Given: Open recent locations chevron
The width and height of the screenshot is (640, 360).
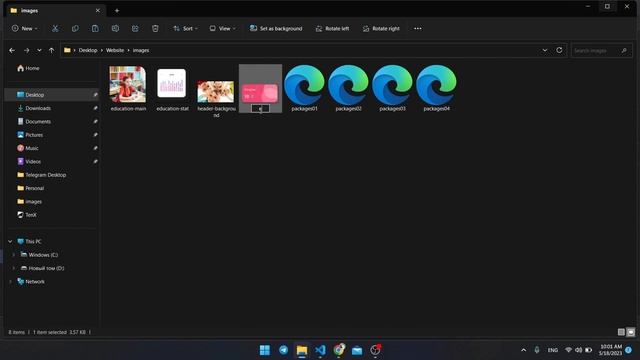Looking at the screenshot, I should click(39, 50).
